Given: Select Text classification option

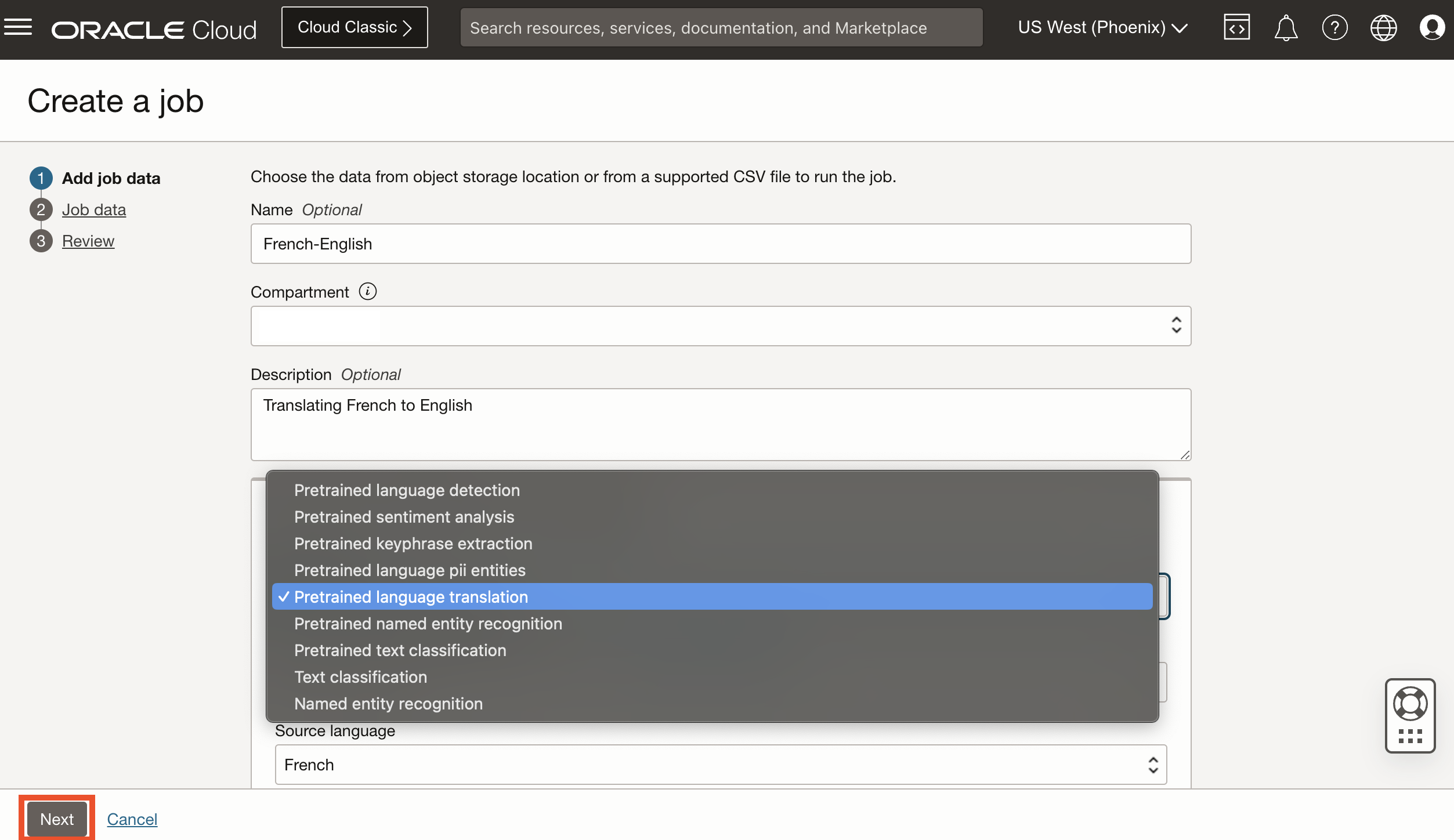Looking at the screenshot, I should [x=360, y=677].
